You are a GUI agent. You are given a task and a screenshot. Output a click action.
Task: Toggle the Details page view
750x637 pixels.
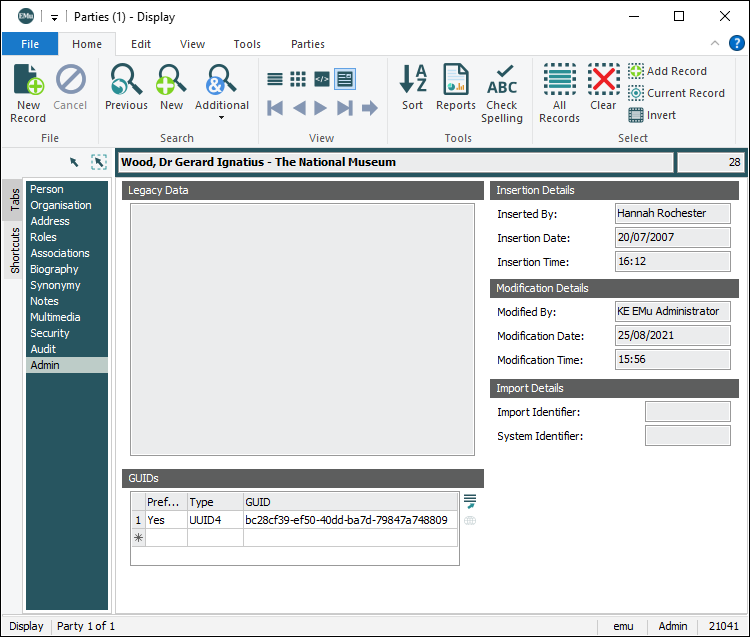point(345,79)
